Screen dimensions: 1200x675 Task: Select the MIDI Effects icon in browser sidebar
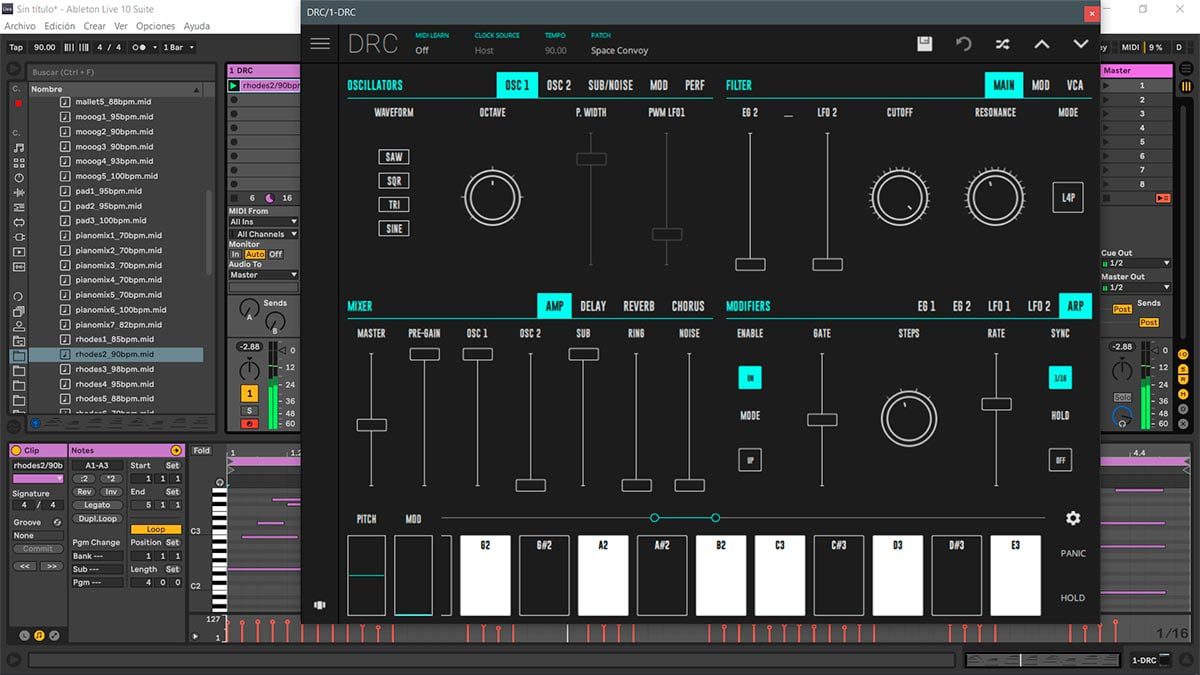pos(19,207)
